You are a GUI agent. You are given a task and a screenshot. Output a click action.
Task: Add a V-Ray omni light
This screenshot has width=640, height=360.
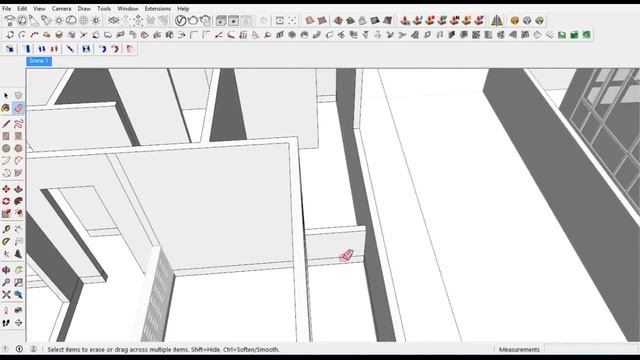click(59, 20)
